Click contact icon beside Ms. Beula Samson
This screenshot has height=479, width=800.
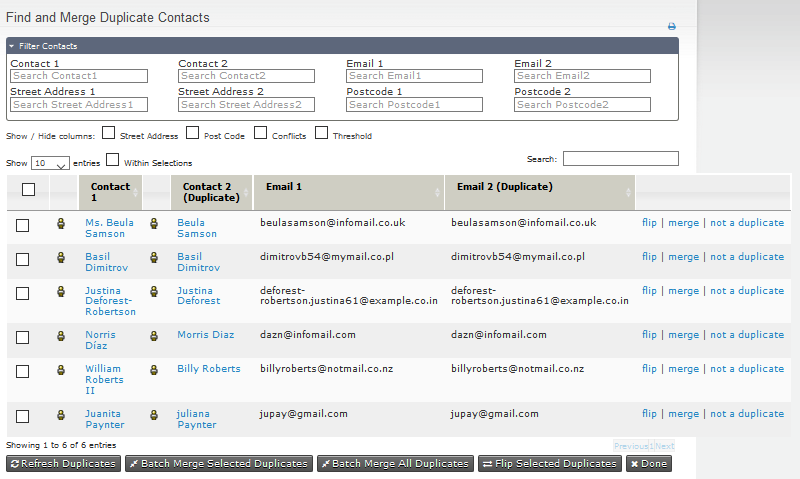[x=61, y=223]
